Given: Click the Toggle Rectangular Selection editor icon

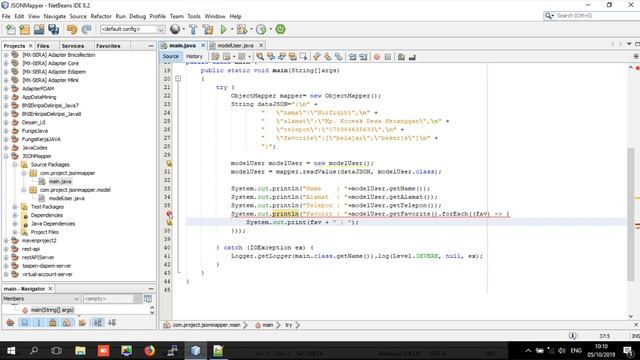Looking at the screenshot, I should (303, 57).
